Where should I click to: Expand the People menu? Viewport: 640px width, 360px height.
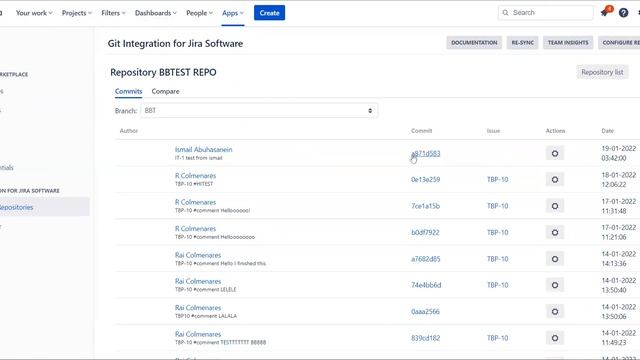(199, 13)
